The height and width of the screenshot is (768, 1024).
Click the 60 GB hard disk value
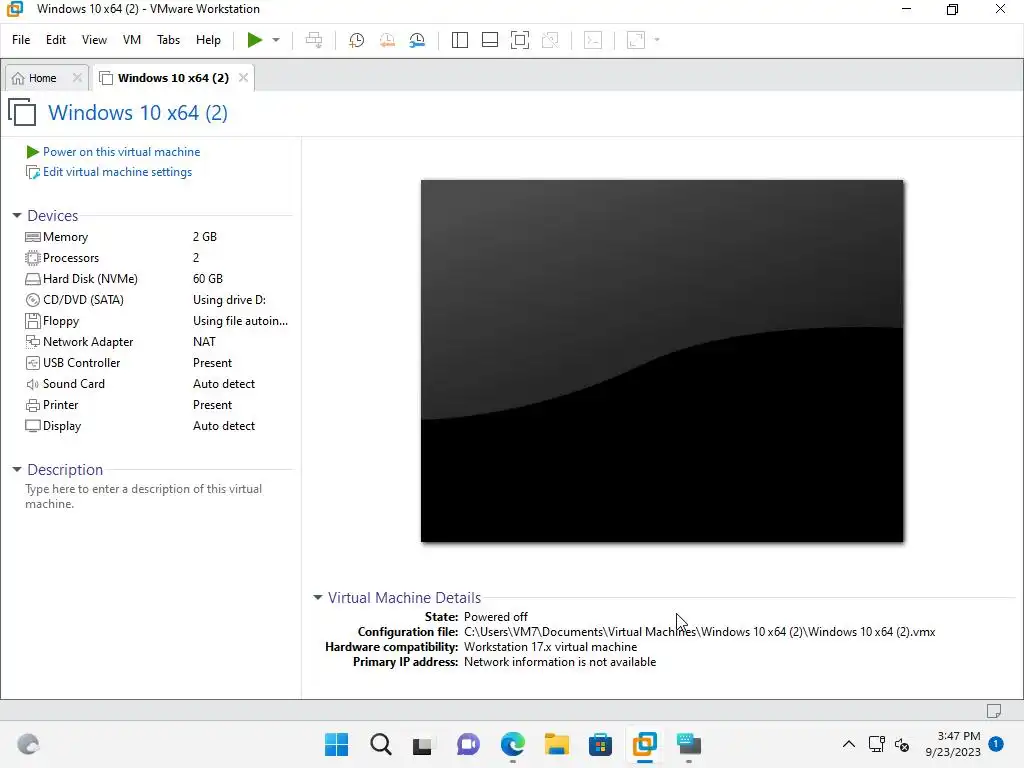(208, 279)
